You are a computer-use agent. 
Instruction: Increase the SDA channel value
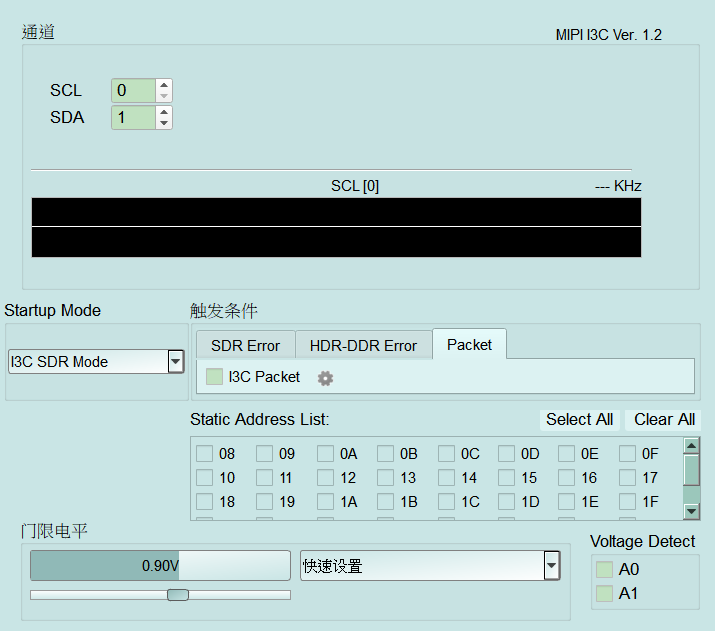(164, 112)
